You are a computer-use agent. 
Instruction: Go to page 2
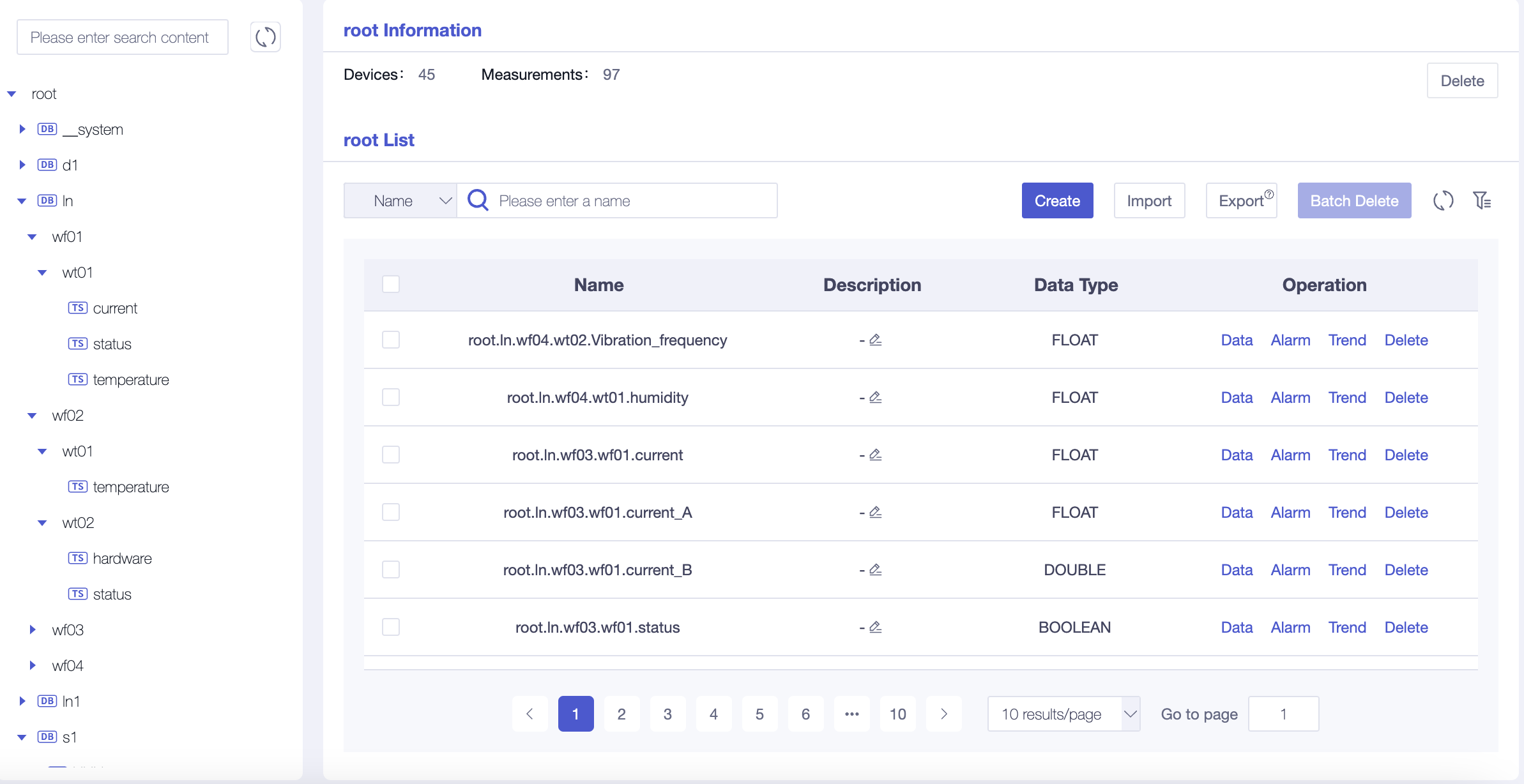point(621,714)
